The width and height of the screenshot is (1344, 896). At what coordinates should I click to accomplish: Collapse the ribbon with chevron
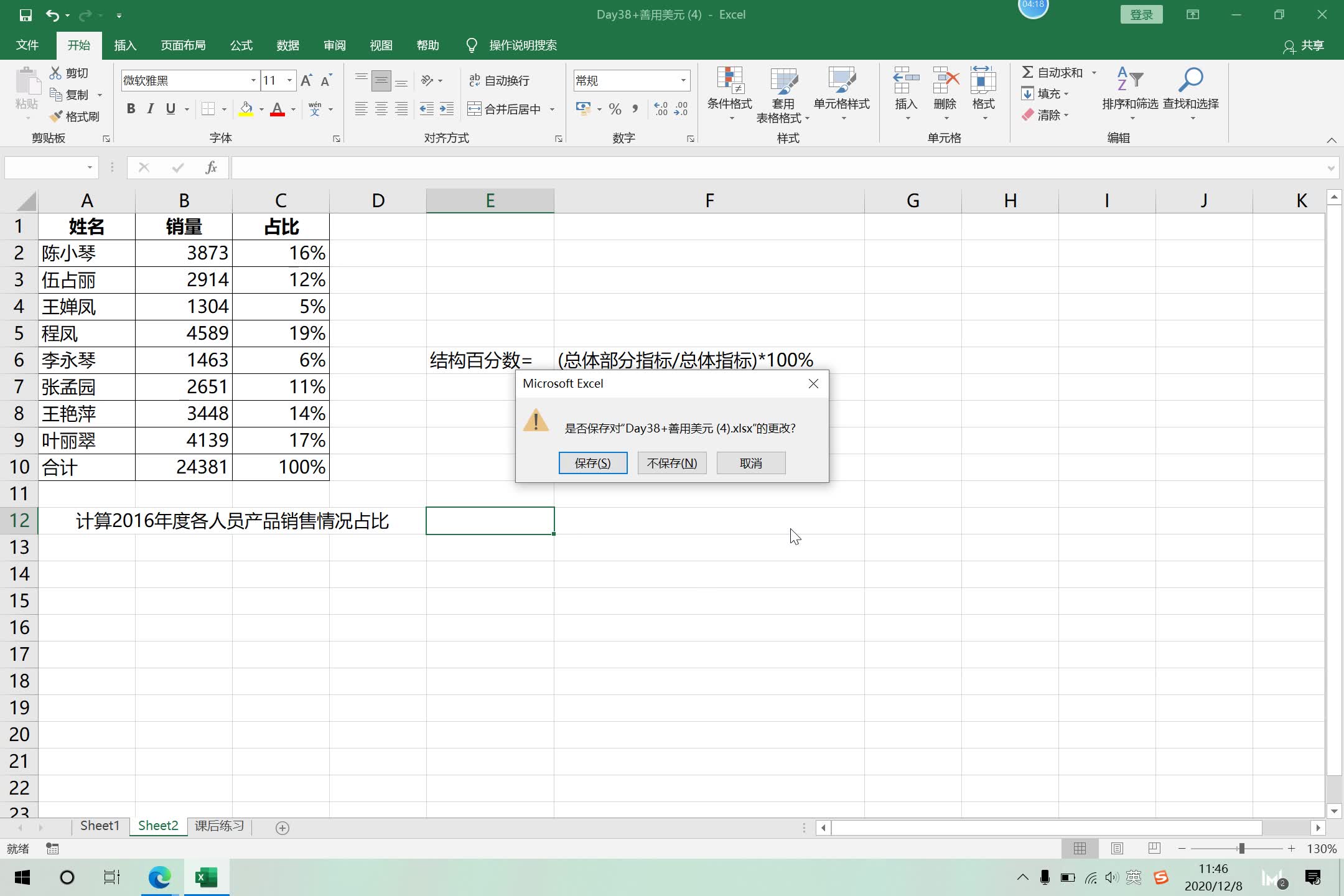[x=1331, y=140]
